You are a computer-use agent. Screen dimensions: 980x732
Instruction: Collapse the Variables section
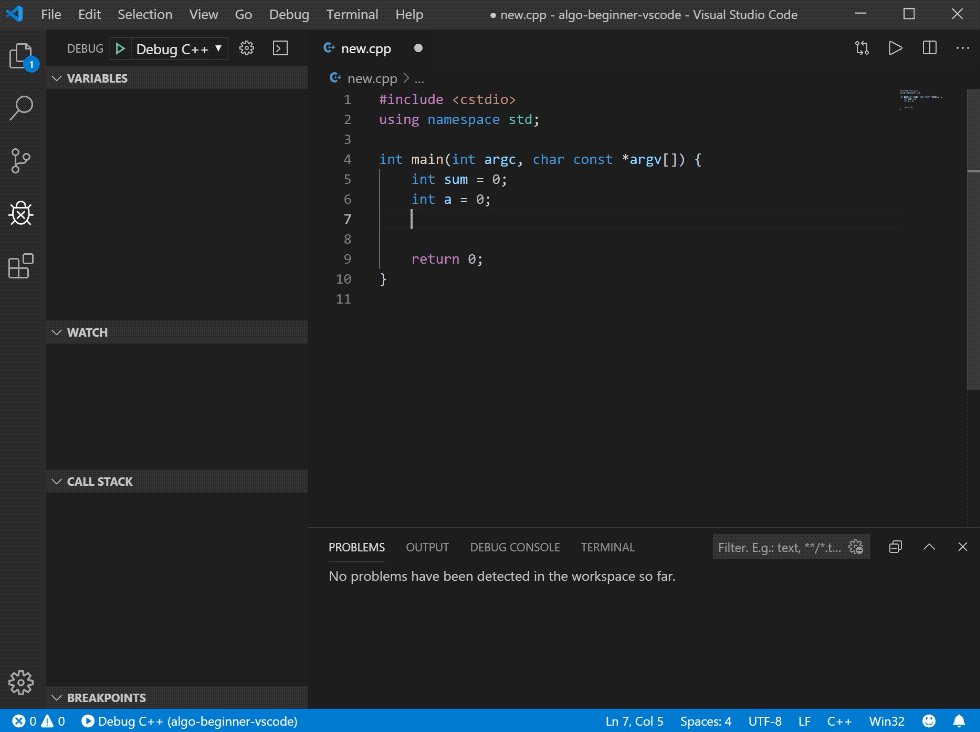coord(97,78)
